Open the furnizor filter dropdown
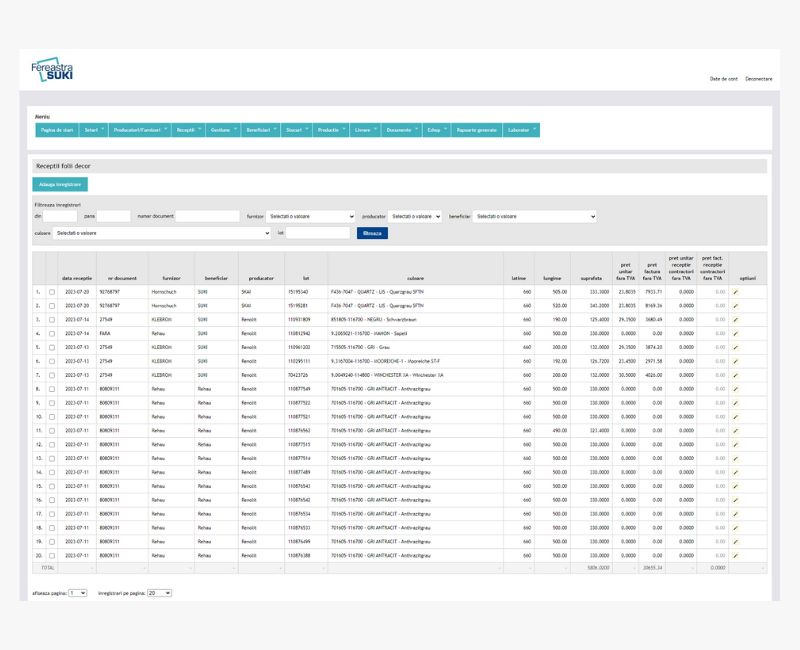Screen dimensions: 800x650 311,216
